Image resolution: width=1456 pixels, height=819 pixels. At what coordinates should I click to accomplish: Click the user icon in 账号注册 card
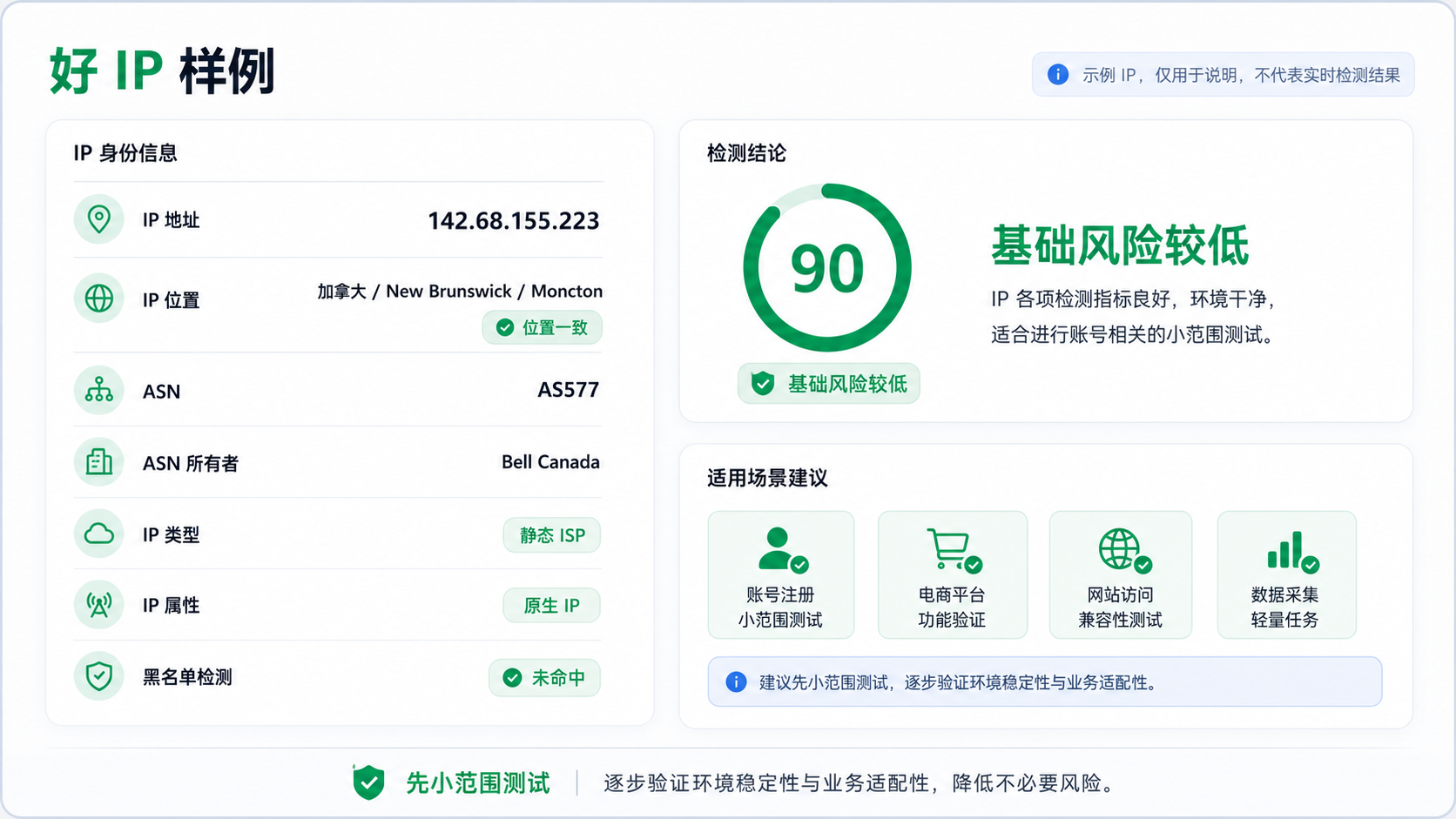coord(782,550)
